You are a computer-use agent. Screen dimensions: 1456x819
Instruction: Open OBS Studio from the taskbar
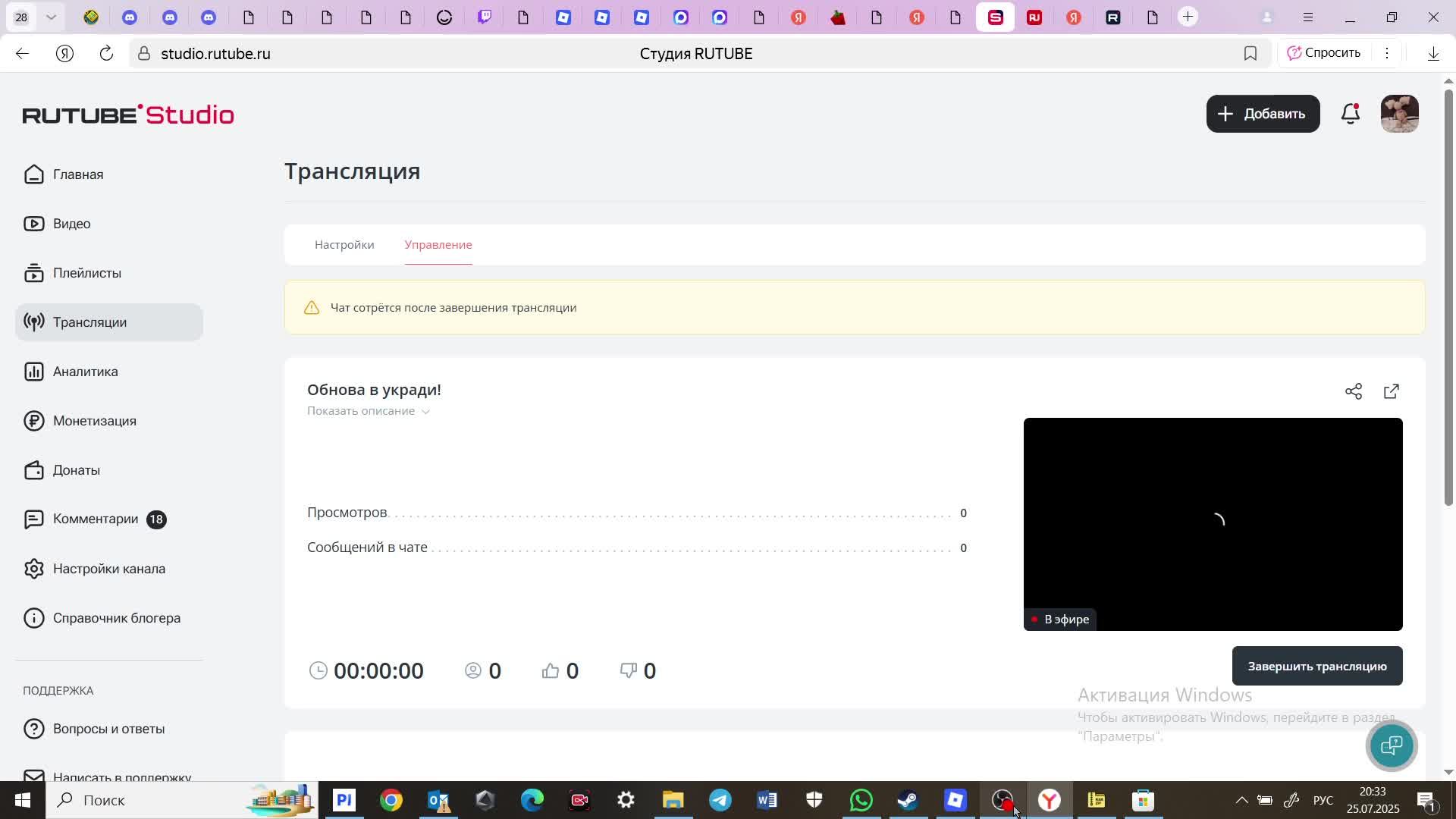click(x=1002, y=799)
